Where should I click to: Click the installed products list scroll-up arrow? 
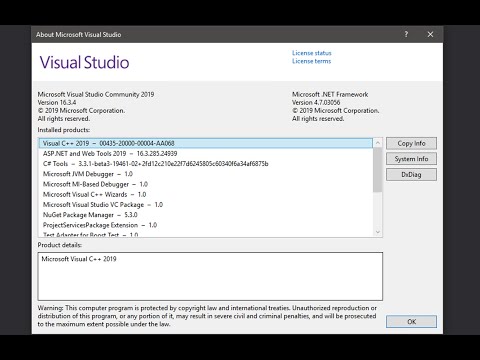[378, 143]
